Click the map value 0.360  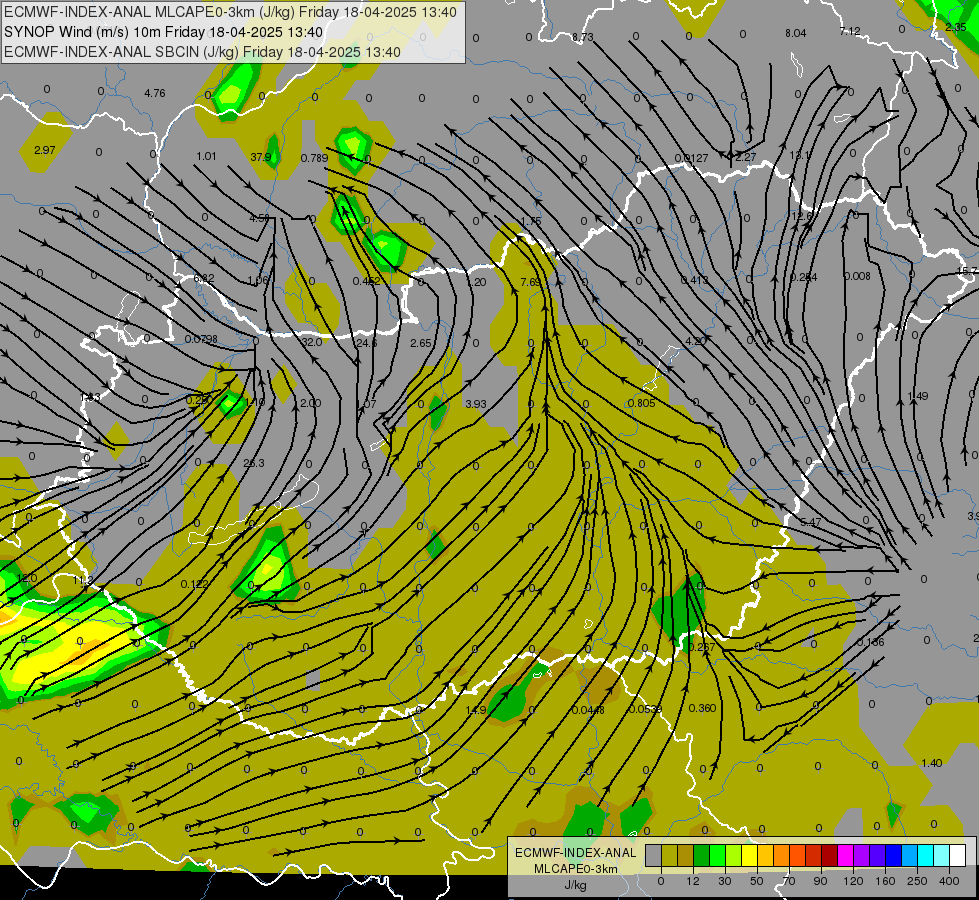pyautogui.click(x=702, y=708)
